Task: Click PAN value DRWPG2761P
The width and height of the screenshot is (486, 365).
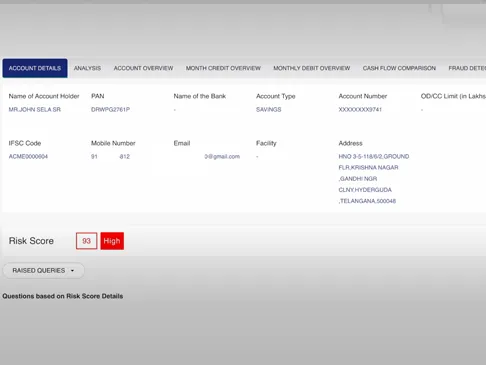Action: [110, 109]
